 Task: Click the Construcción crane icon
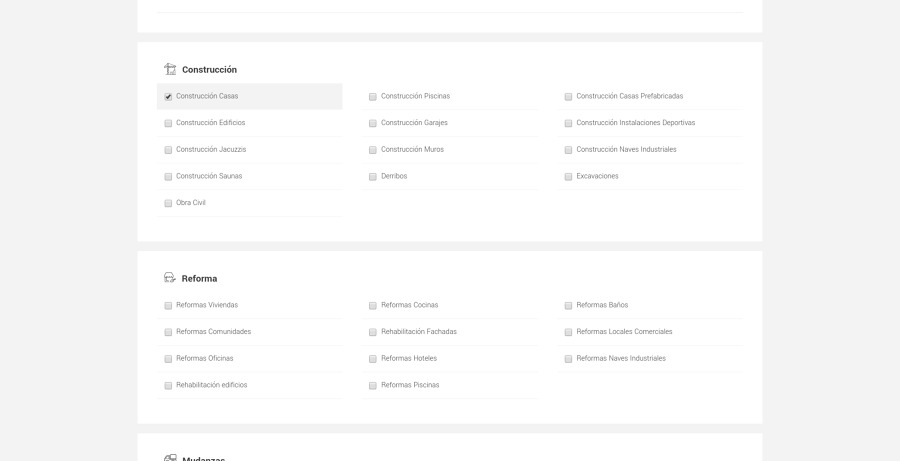(x=170, y=69)
